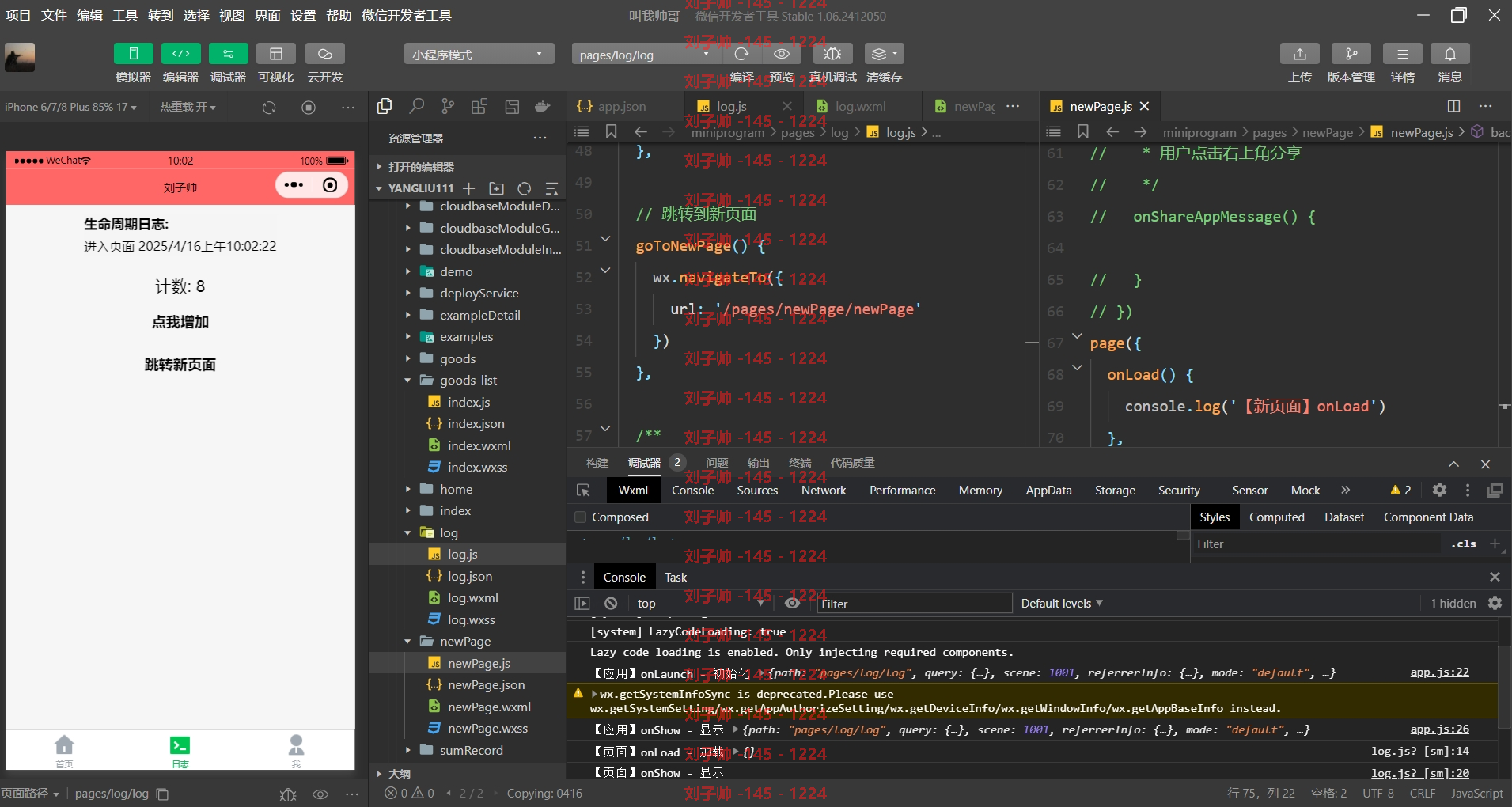Open the cloud development (云开发) icon
1512x807 pixels.
coord(324,54)
